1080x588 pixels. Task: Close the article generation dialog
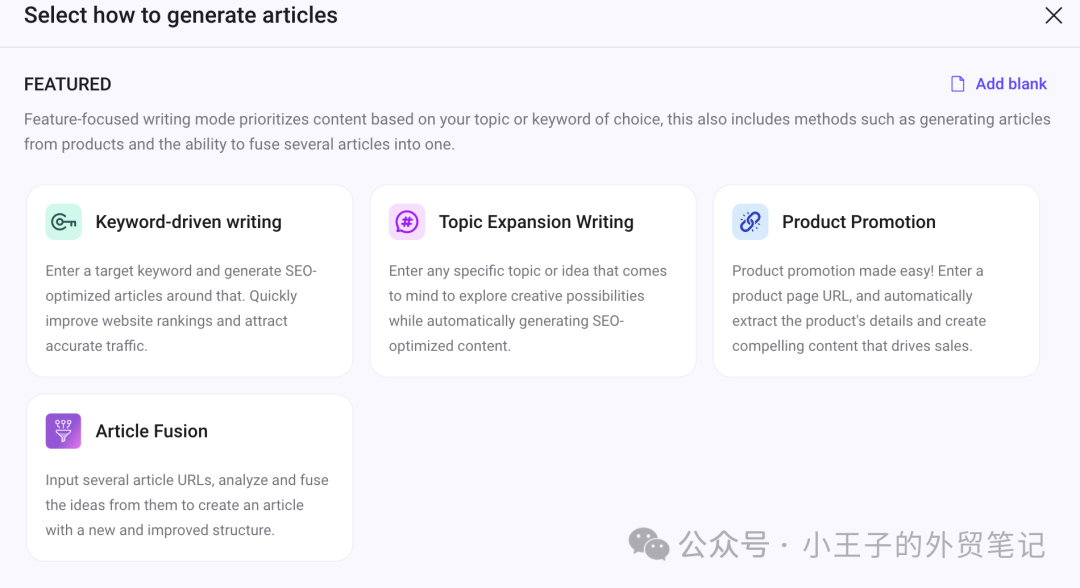click(x=1053, y=16)
